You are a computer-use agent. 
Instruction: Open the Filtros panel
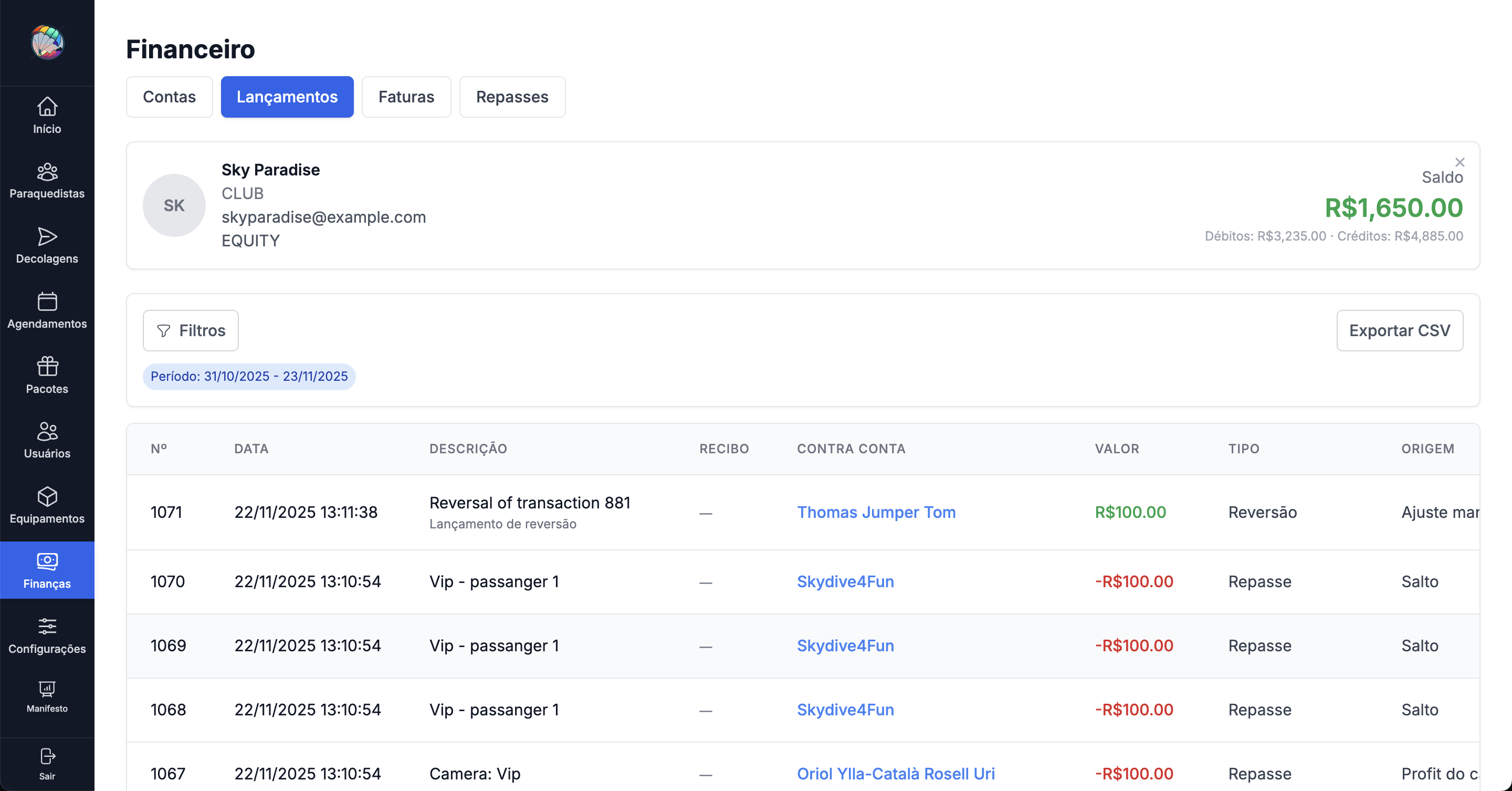click(x=190, y=330)
